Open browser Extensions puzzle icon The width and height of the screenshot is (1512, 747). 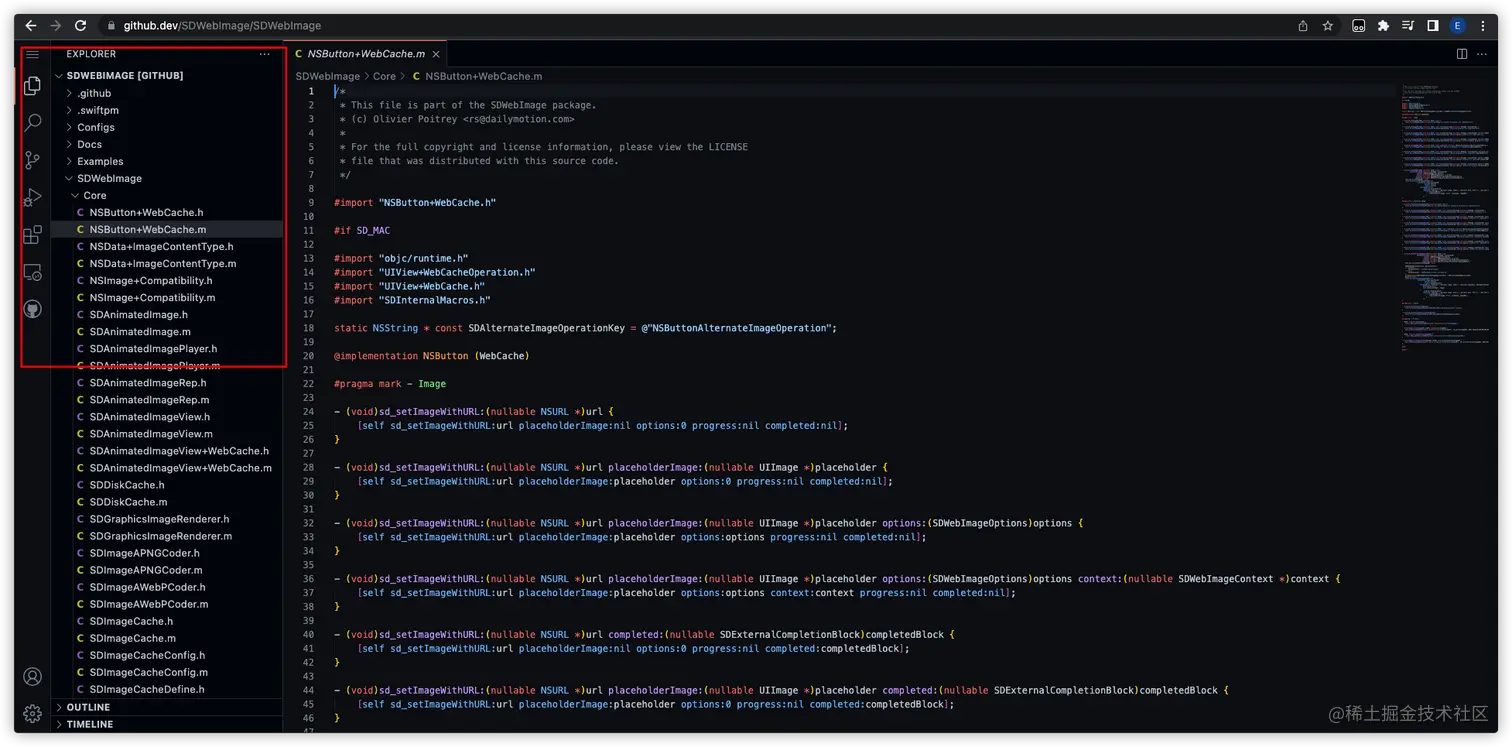pyautogui.click(x=1383, y=26)
